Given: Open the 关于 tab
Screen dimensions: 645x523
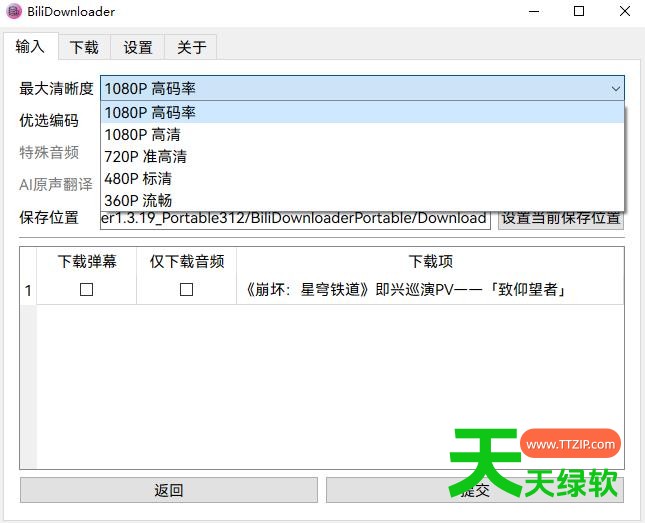Looking at the screenshot, I should coord(191,47).
